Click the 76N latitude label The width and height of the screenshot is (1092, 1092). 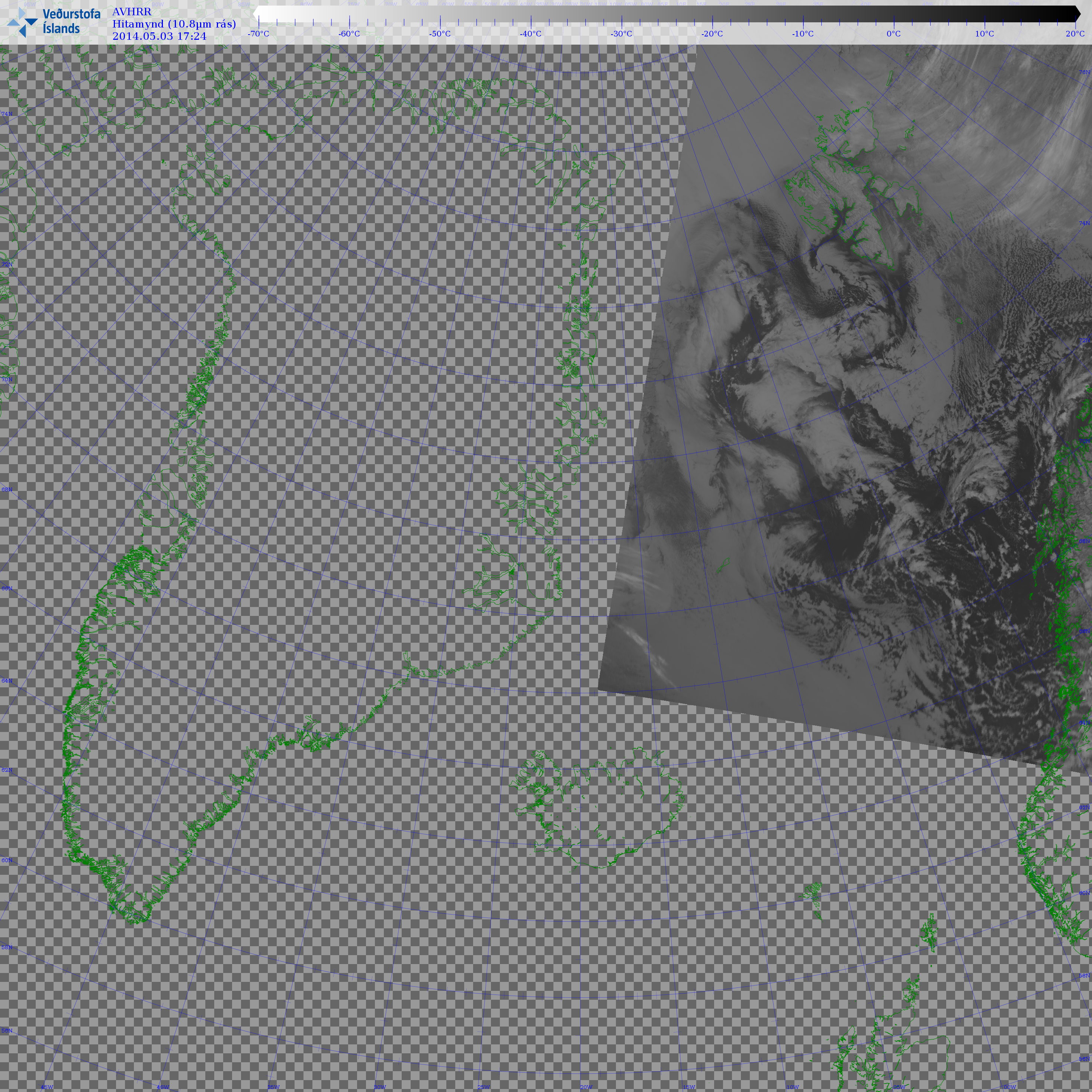(x=1084, y=73)
